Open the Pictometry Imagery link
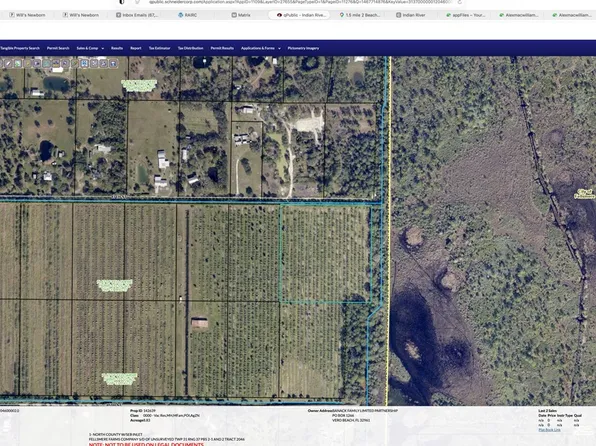 tap(303, 48)
